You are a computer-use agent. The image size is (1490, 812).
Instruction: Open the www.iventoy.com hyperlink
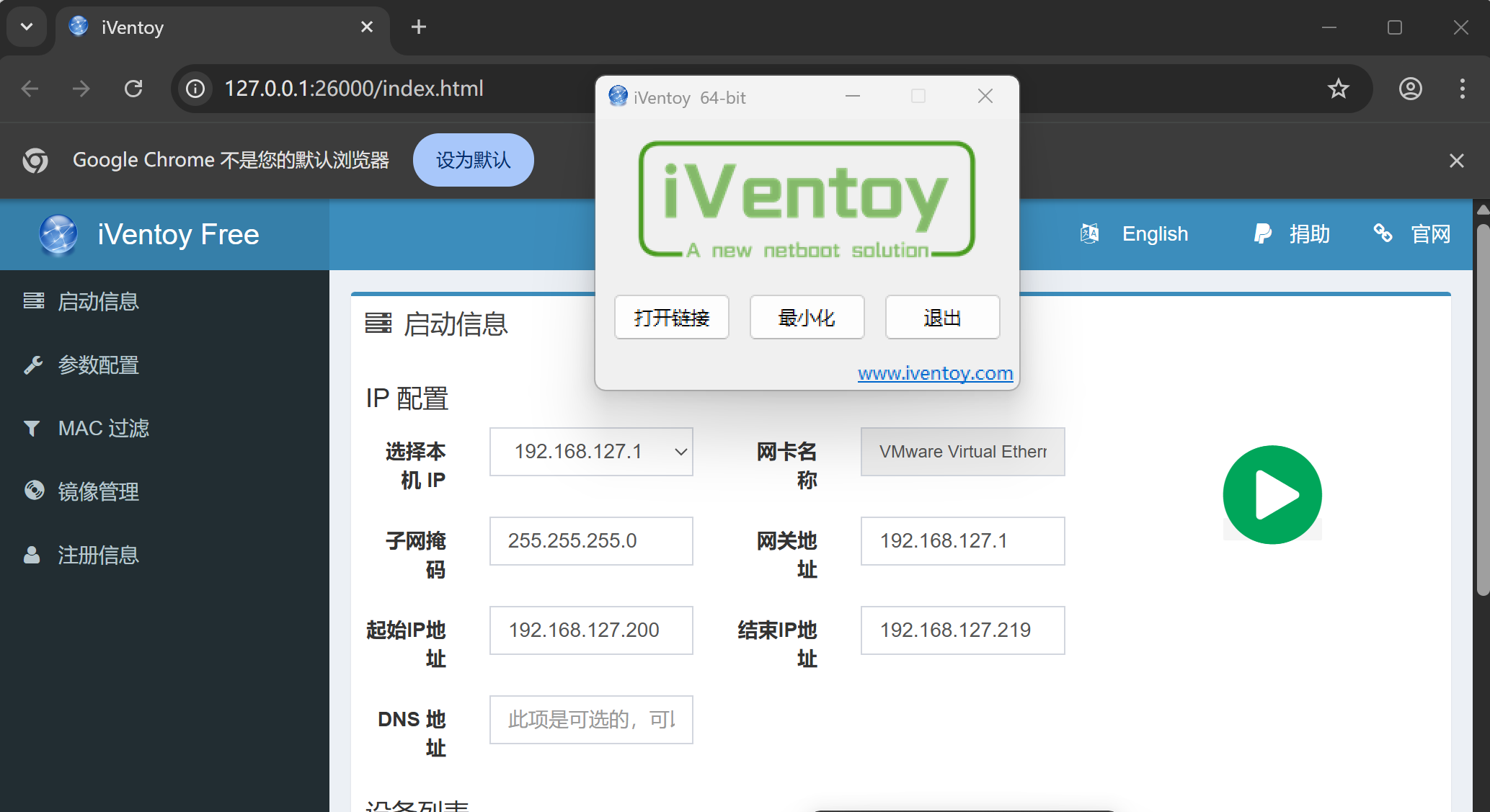[935, 373]
